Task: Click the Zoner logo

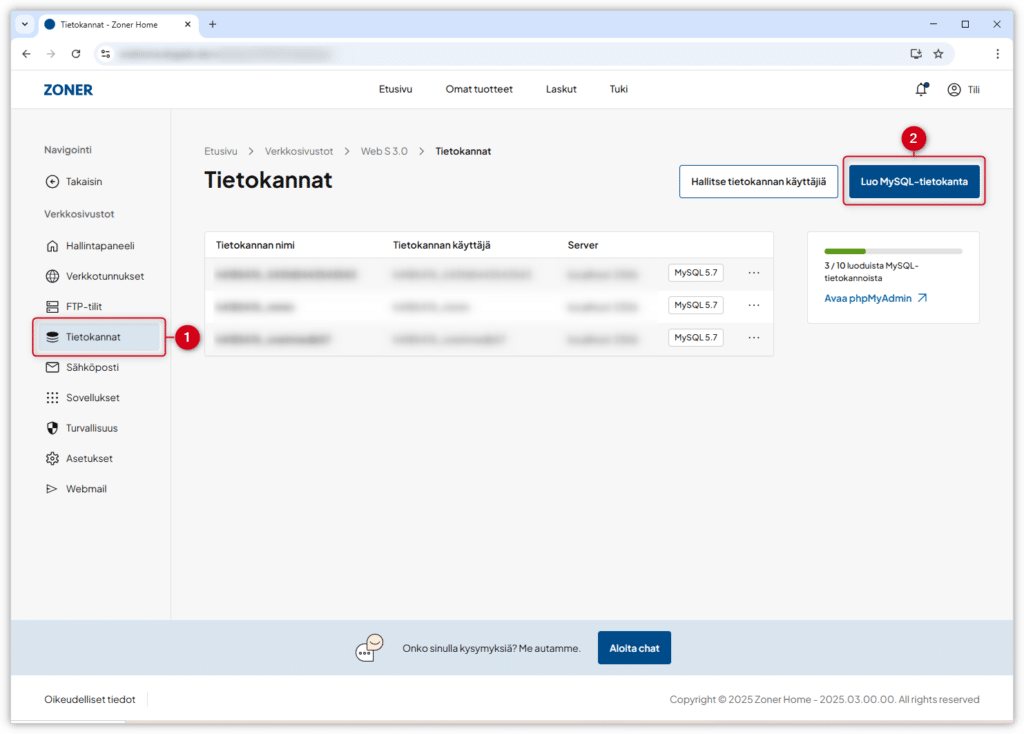Action: click(68, 89)
